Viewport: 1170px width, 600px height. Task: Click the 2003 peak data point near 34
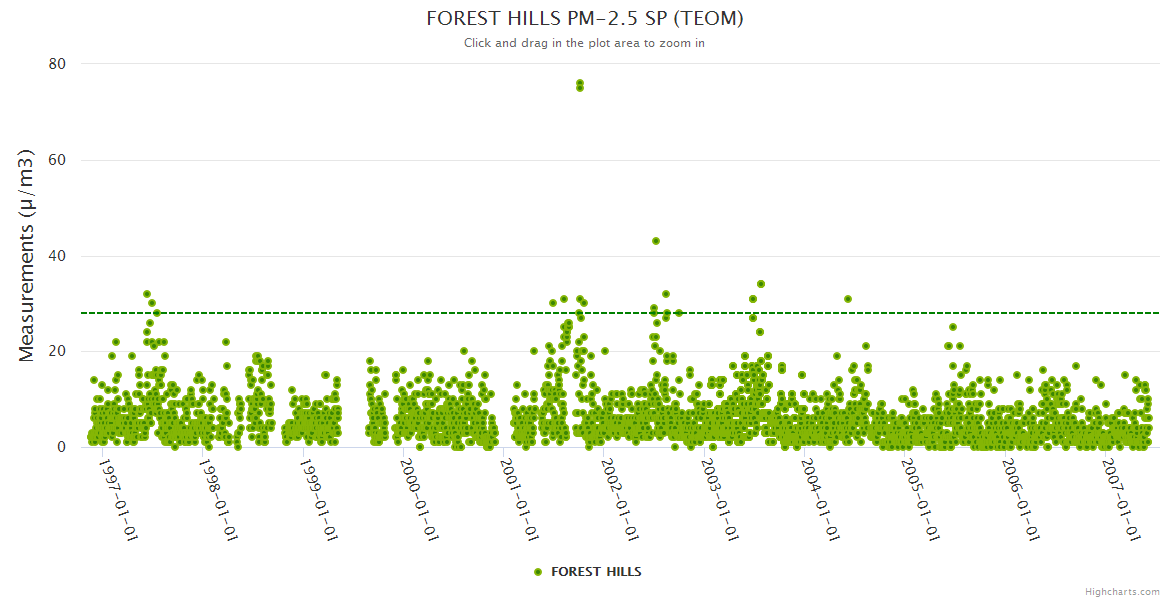coord(761,284)
